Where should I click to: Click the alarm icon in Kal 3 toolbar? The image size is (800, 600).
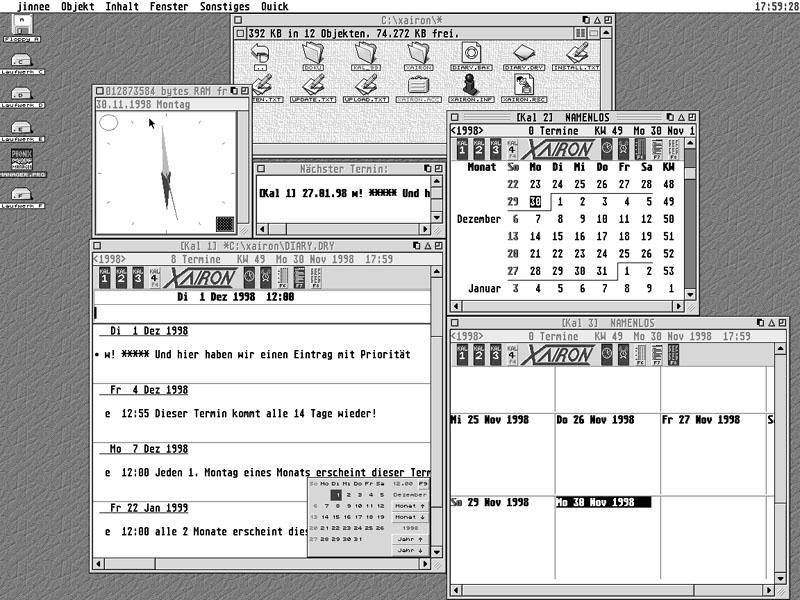[x=623, y=355]
